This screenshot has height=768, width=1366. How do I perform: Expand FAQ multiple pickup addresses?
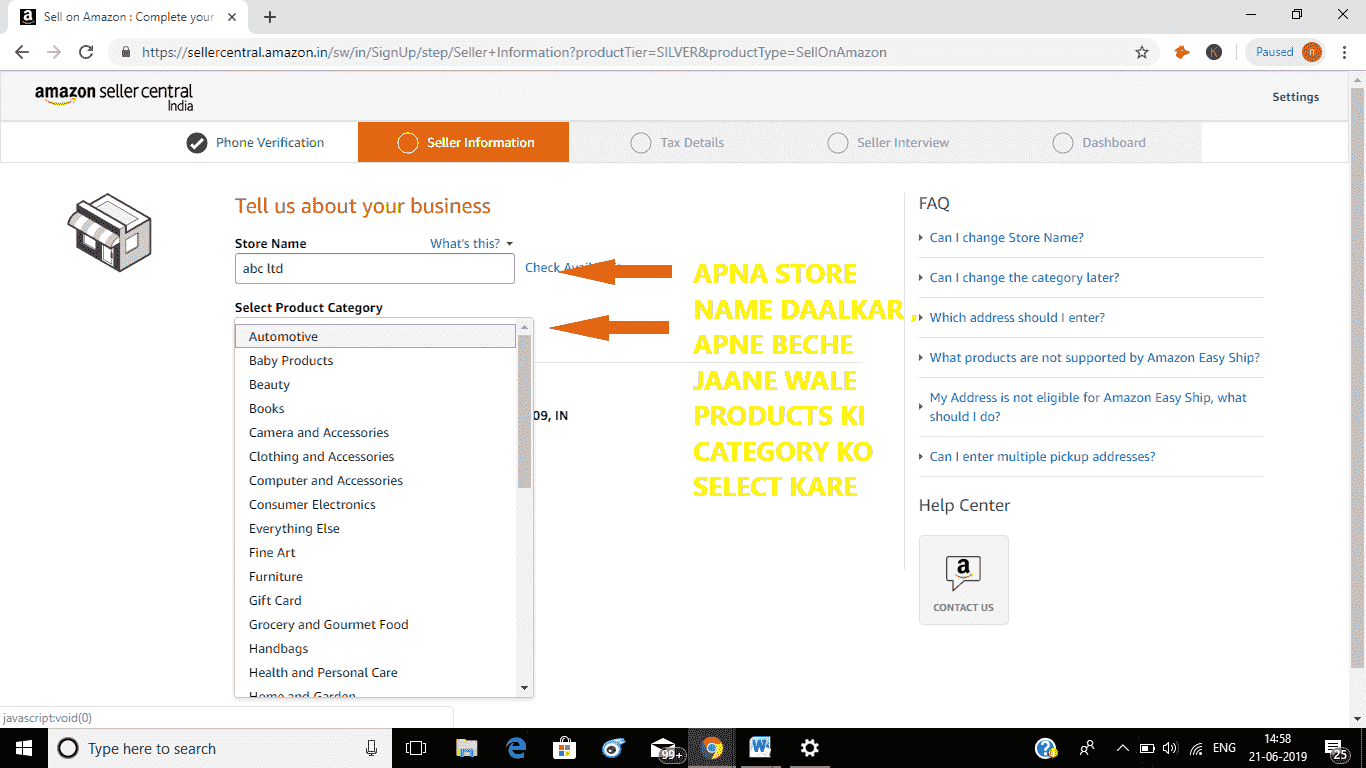click(1042, 457)
